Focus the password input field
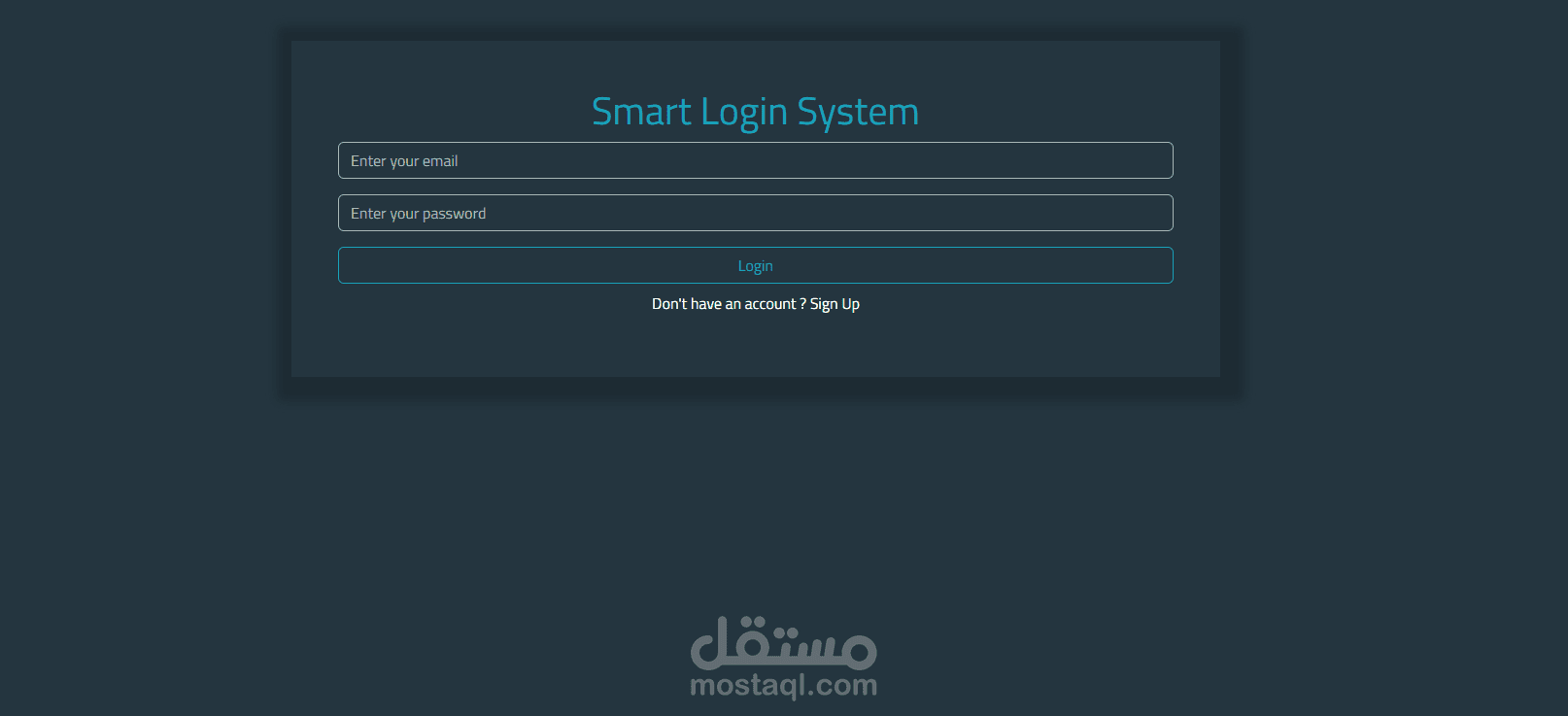The width and height of the screenshot is (1568, 716). point(755,213)
